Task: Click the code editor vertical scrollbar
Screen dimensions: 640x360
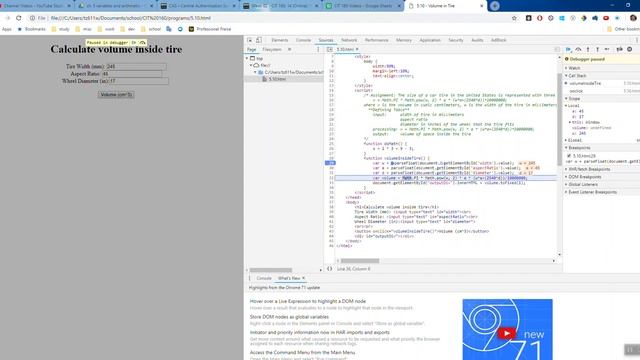Action: (560, 118)
